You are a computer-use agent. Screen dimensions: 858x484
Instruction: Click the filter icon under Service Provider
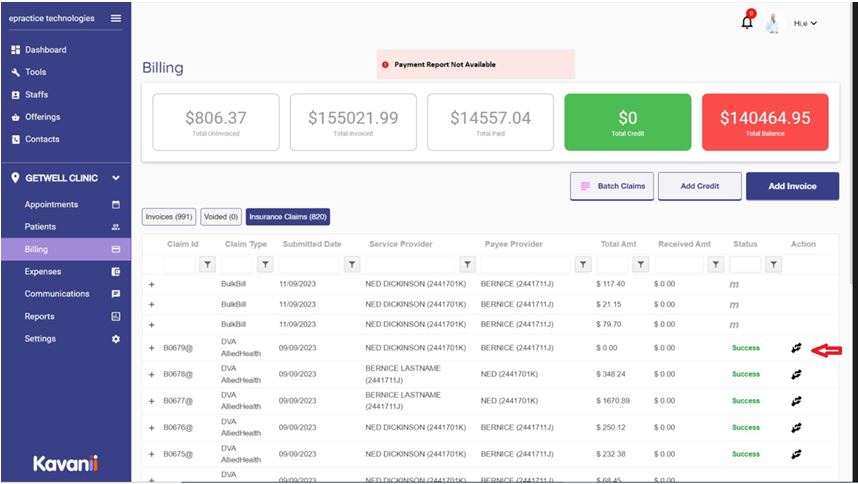click(467, 265)
